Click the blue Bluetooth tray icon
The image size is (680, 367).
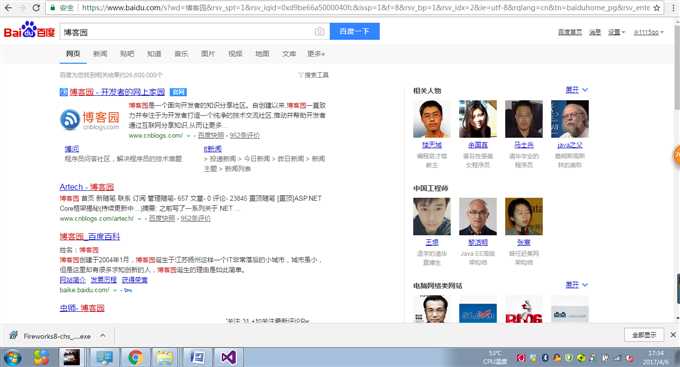point(545,358)
